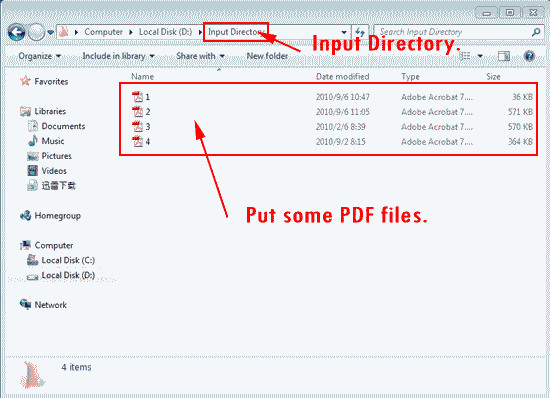Click the 2010/9/6 11:05 date cell

tap(343, 112)
